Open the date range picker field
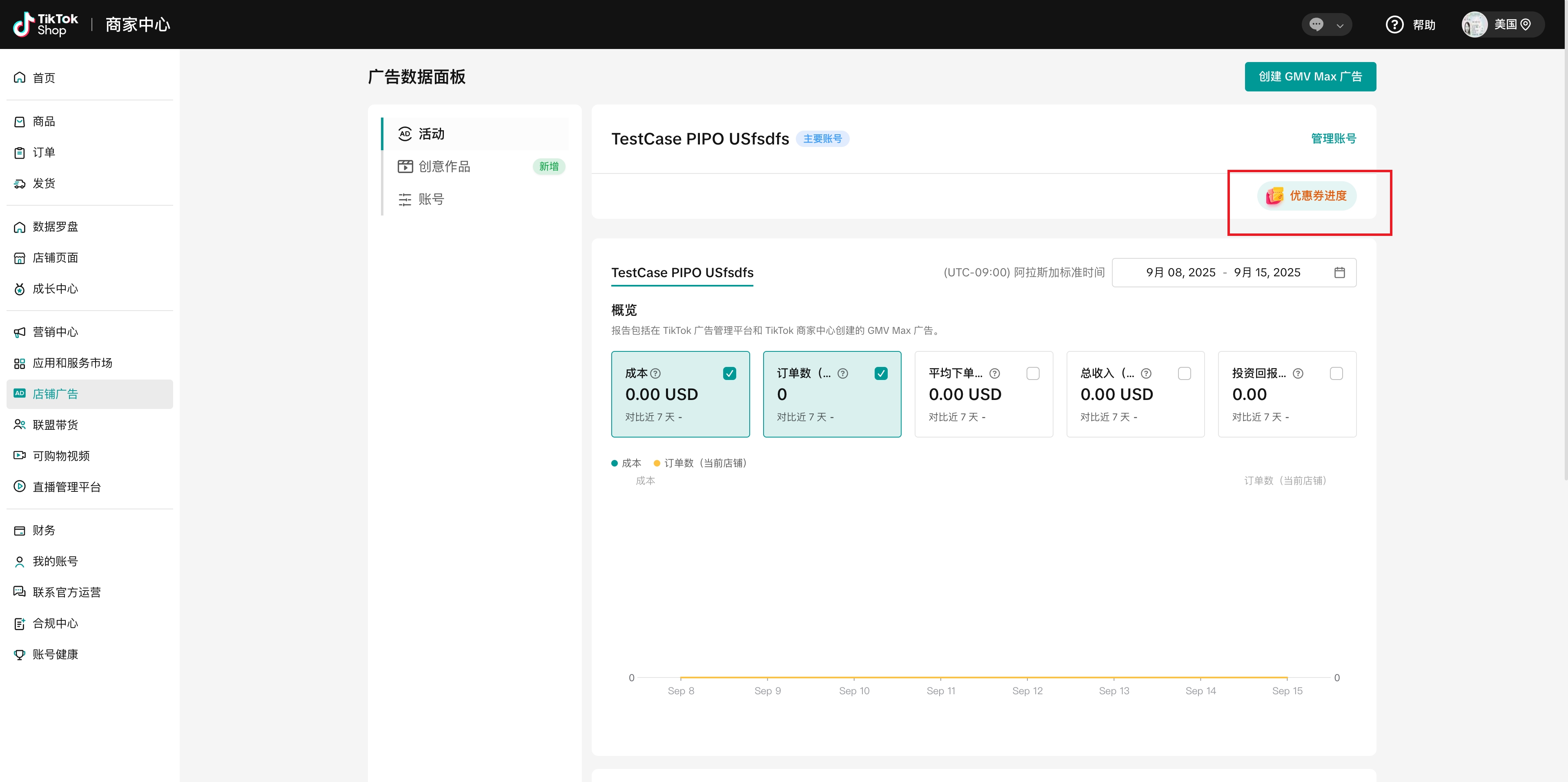Screen dimensions: 1568x782 coord(1223,273)
